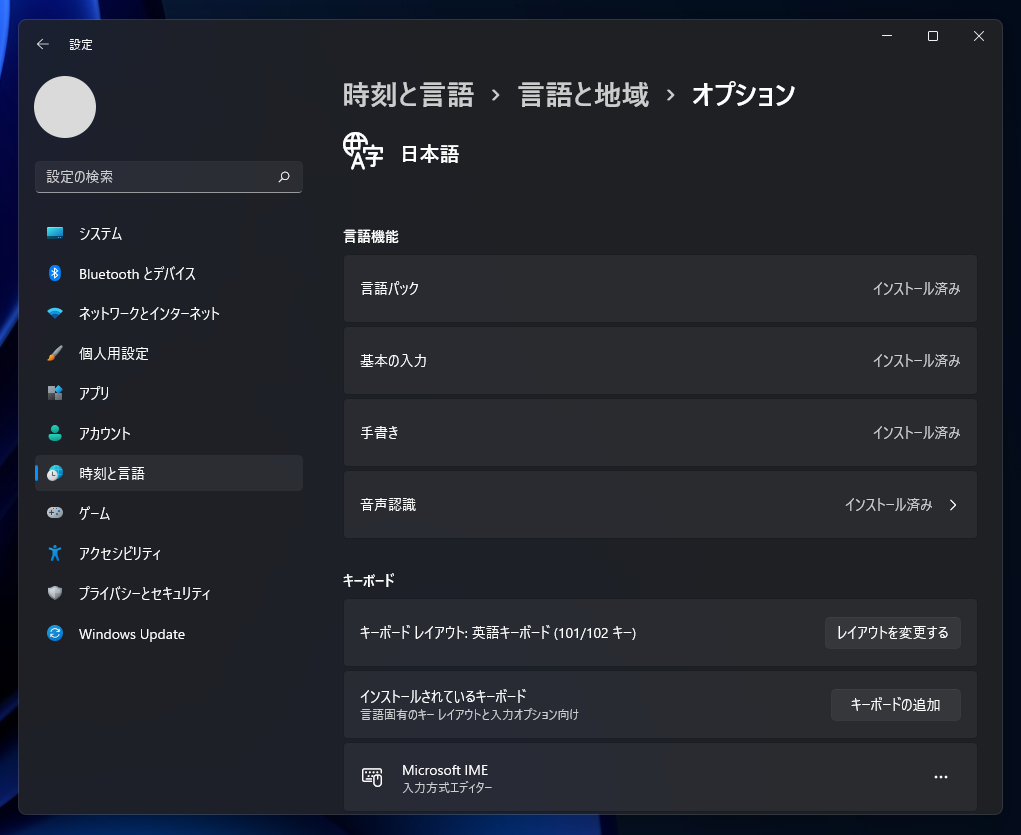1021x835 pixels.
Task: Select the プライバシーとセキュリティ shield icon
Action: point(54,593)
